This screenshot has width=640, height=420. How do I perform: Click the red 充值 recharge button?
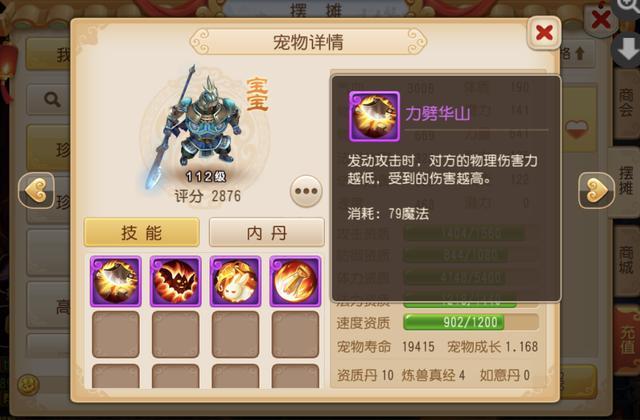(627, 340)
